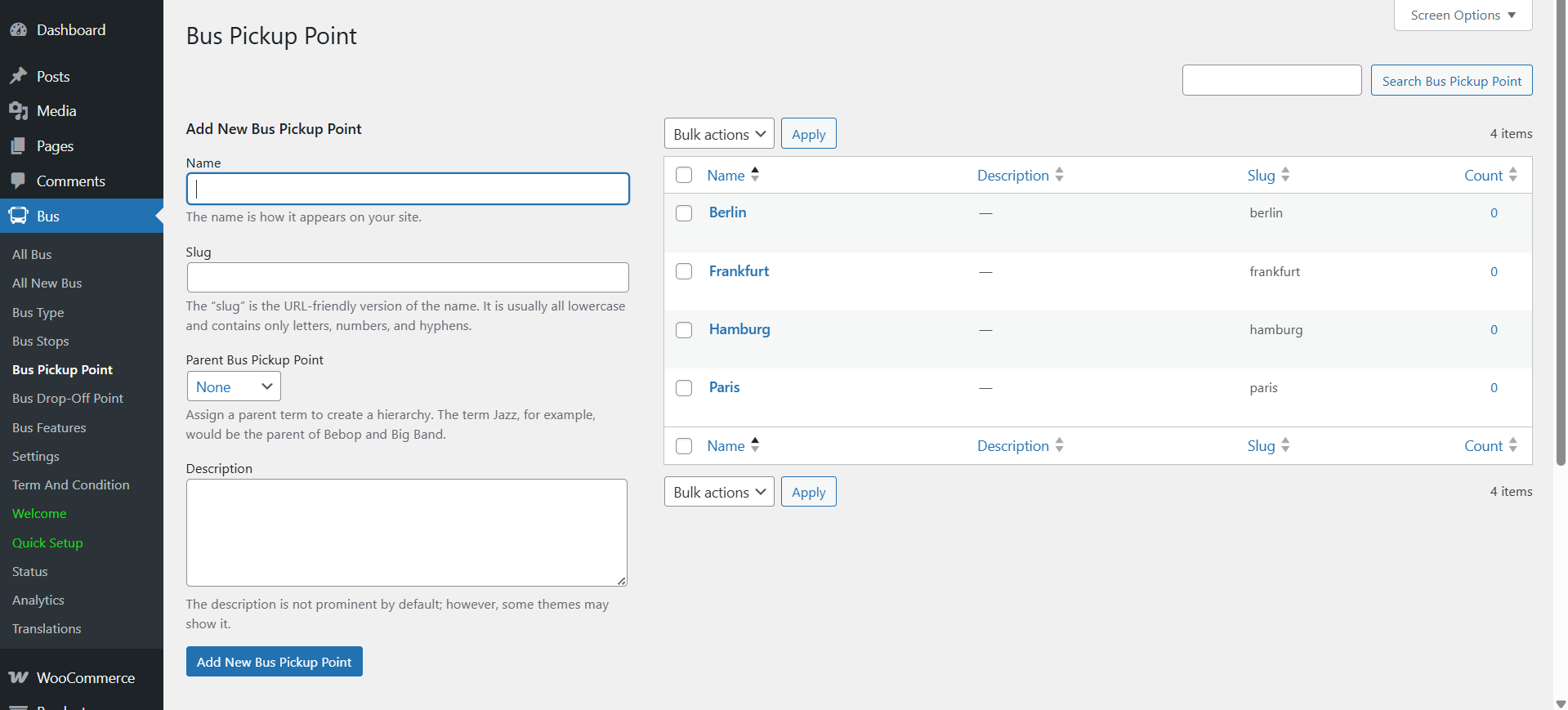Click the page vertical scrollbar
The image size is (1568, 710).
click(1561, 245)
